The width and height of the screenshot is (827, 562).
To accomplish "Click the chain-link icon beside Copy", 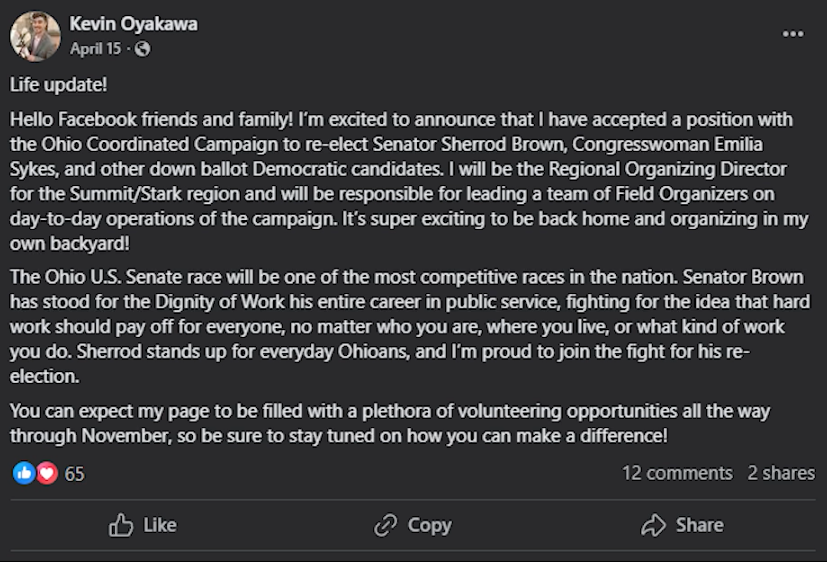I will [386, 525].
